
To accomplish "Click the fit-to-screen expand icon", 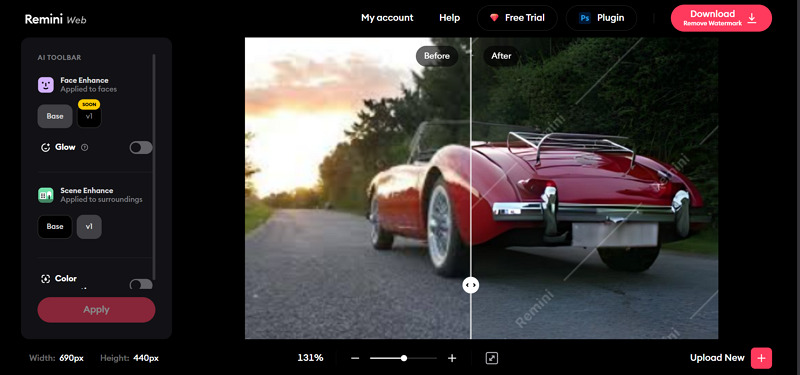I will tap(491, 358).
